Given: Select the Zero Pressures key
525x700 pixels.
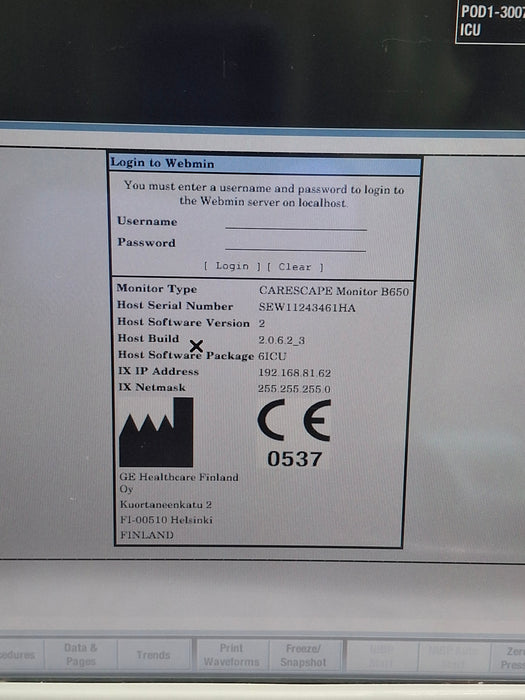Looking at the screenshot, I should 509,657.
